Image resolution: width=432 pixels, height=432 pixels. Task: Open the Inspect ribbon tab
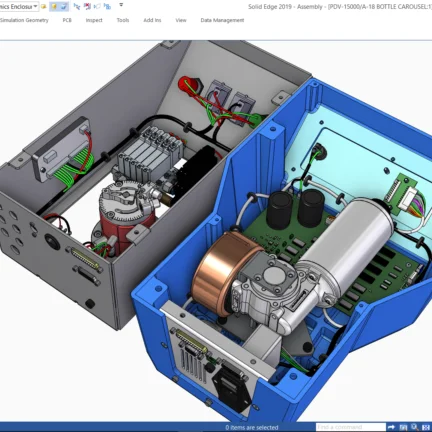pos(94,20)
